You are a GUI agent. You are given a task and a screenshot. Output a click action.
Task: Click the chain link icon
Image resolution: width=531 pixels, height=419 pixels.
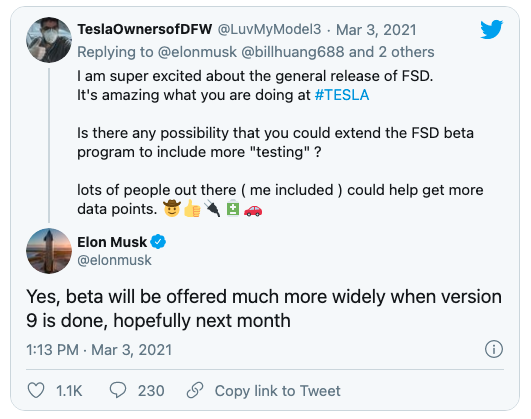tap(195, 390)
